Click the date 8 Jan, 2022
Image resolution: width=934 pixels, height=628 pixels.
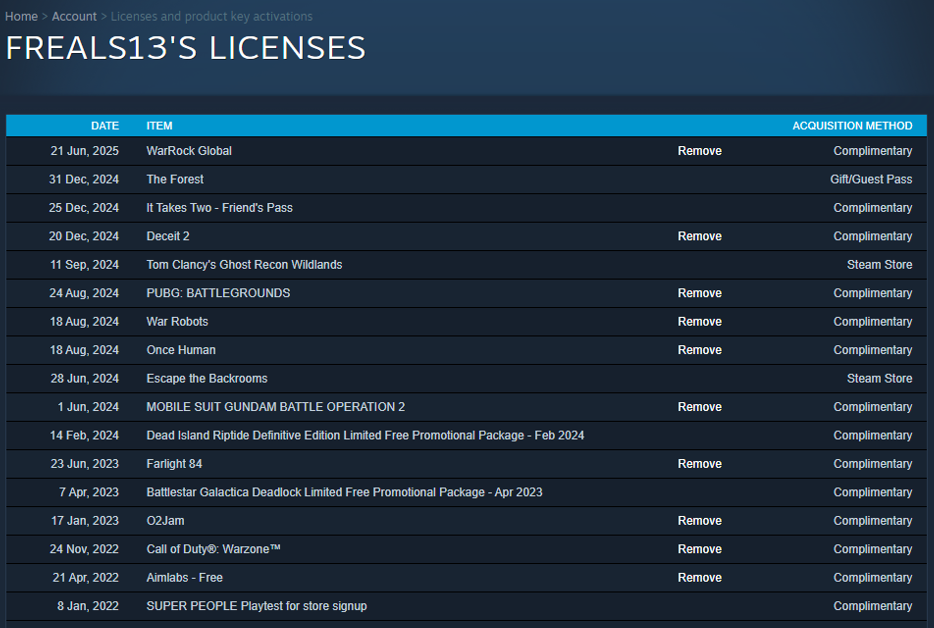[88, 606]
